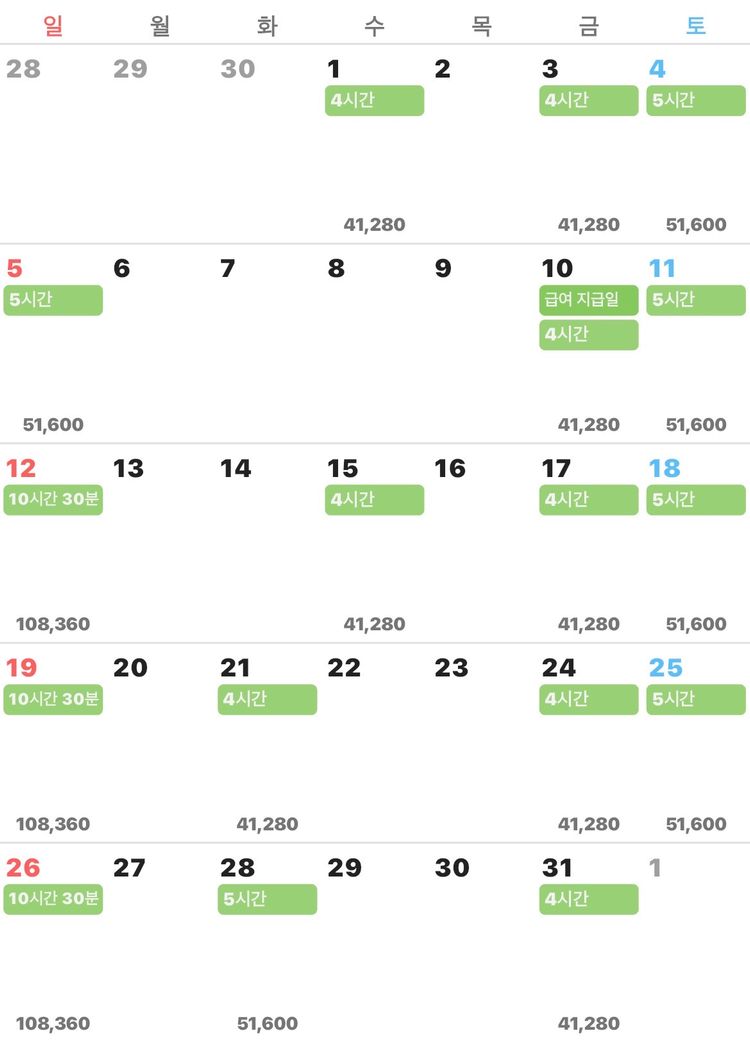
Task: Tap the 토 (Saturday) column header
Action: click(x=696, y=26)
